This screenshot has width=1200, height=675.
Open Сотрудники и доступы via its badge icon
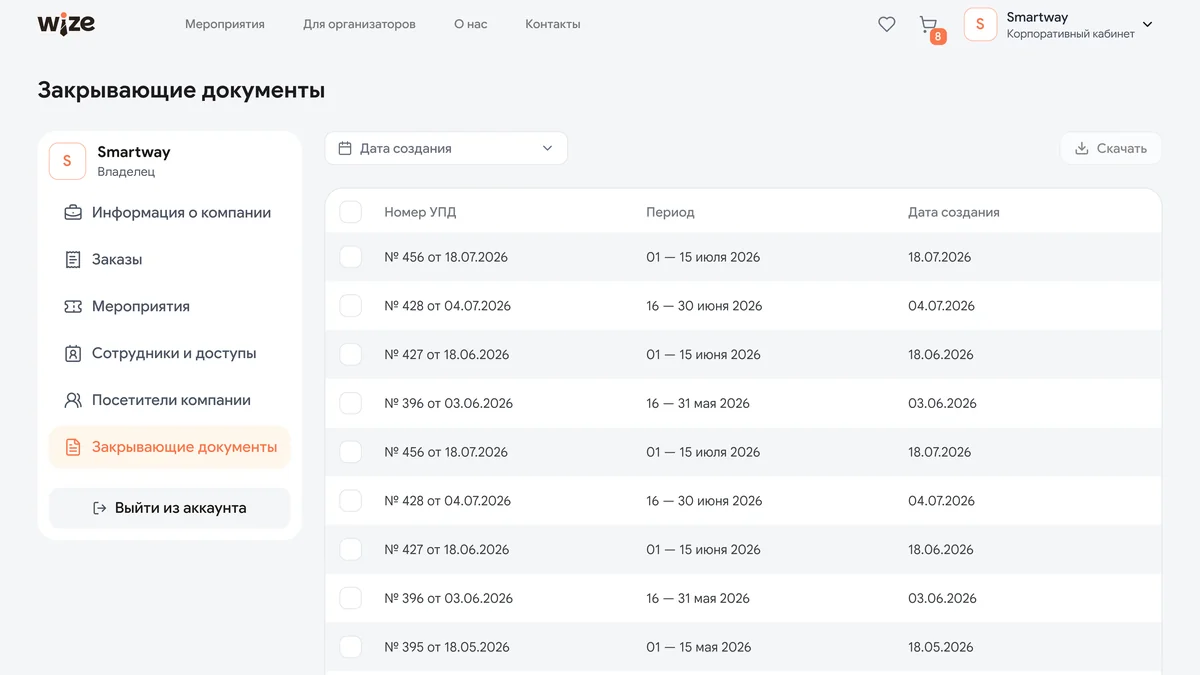[x=73, y=353]
